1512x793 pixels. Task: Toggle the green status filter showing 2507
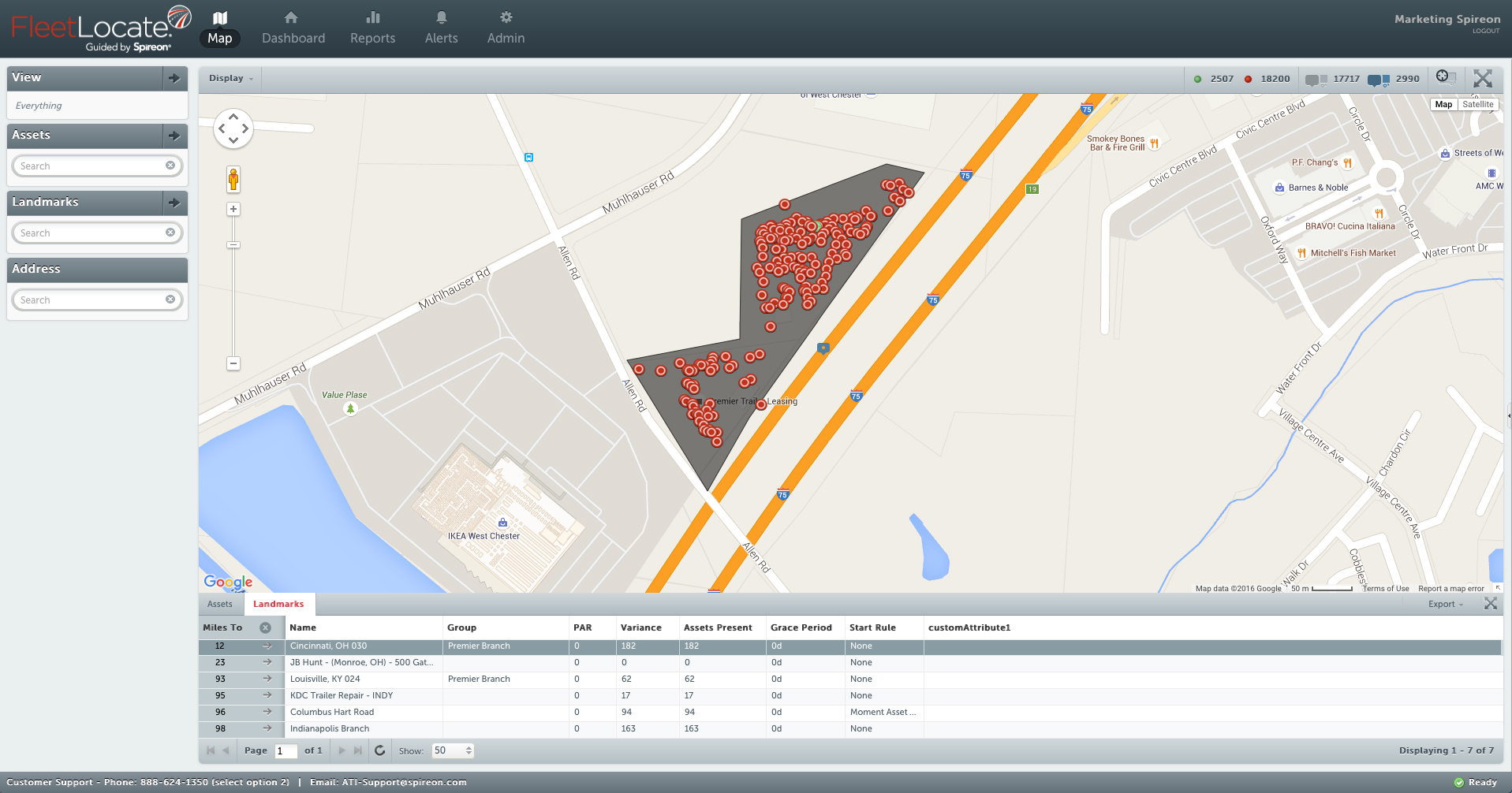click(x=1214, y=79)
